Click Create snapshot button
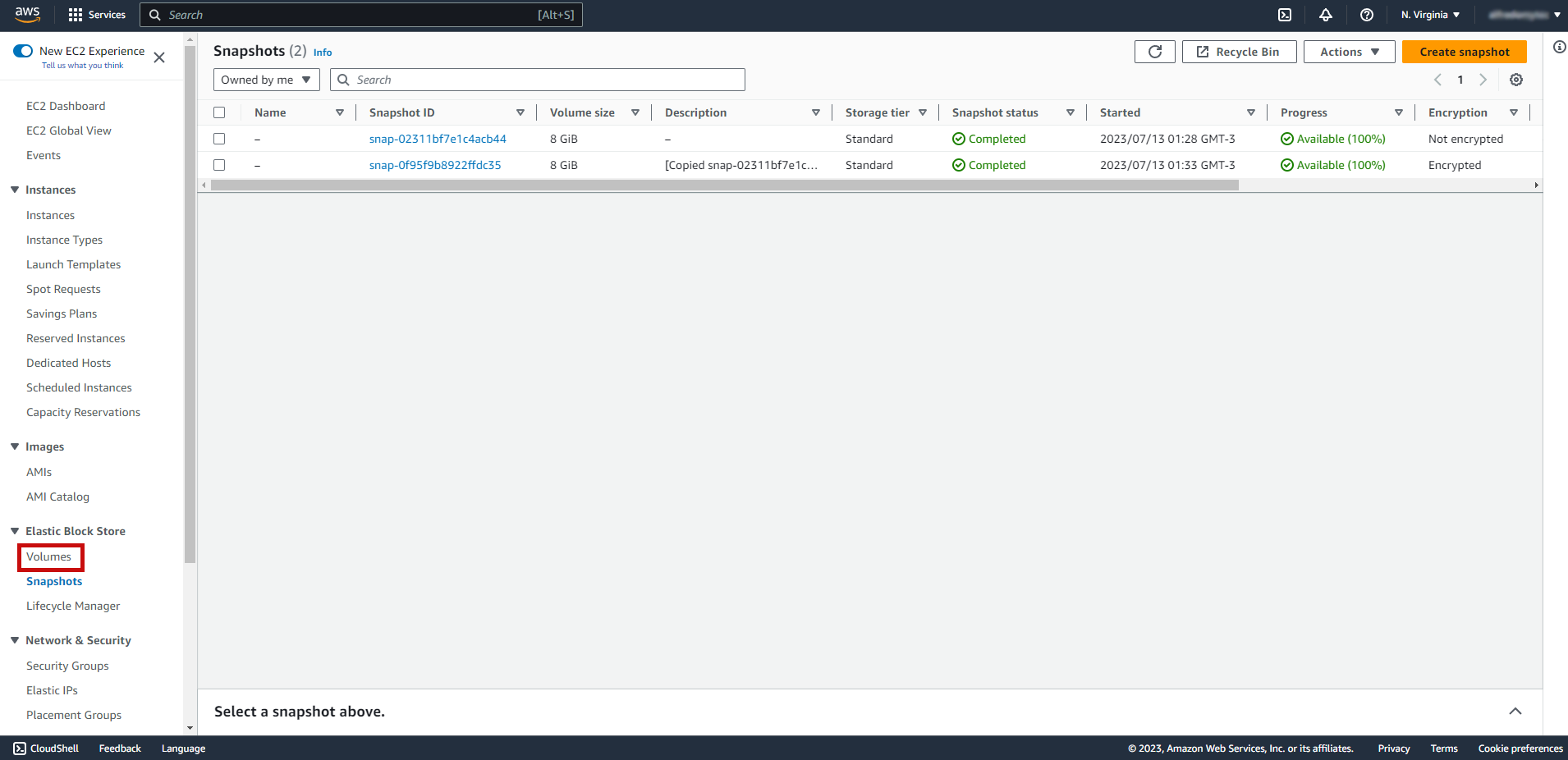The width and height of the screenshot is (1568, 760). 1465,52
